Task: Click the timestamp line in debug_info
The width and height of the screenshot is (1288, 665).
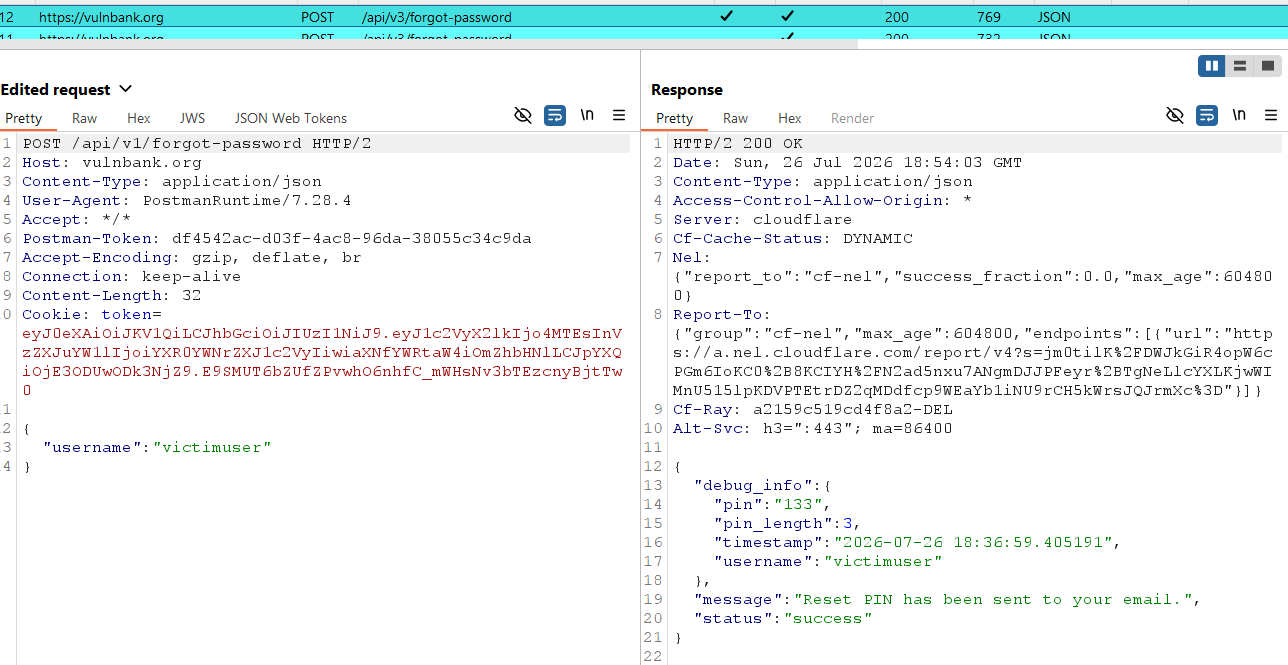Action: (x=919, y=542)
